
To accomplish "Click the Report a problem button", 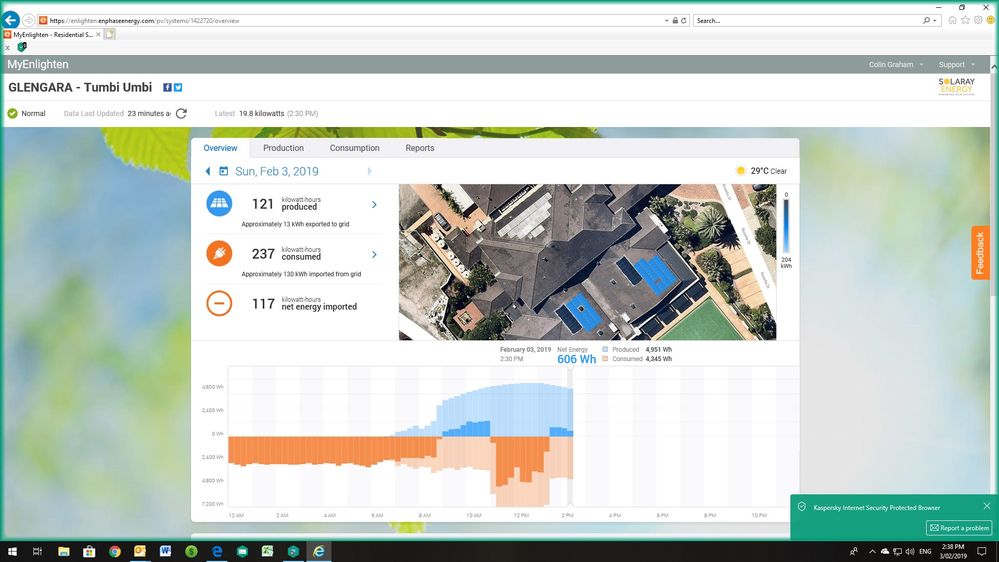I will [959, 528].
